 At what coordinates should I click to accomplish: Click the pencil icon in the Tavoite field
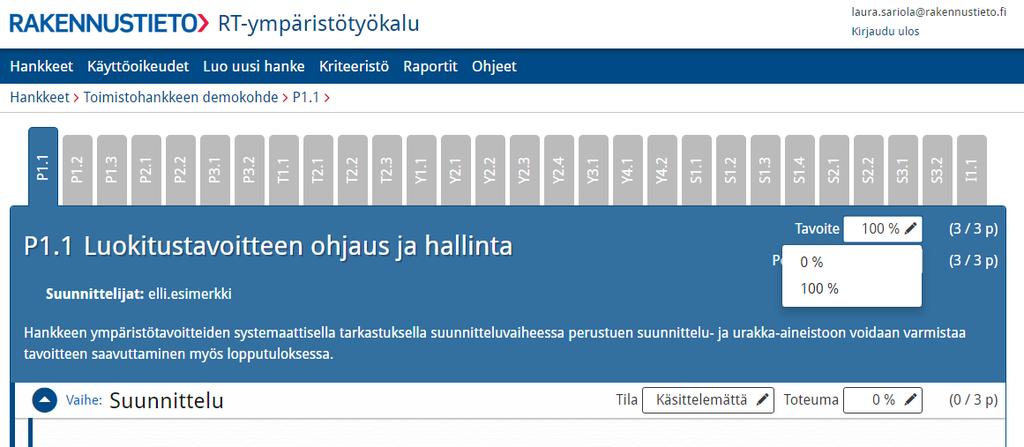tap(911, 229)
